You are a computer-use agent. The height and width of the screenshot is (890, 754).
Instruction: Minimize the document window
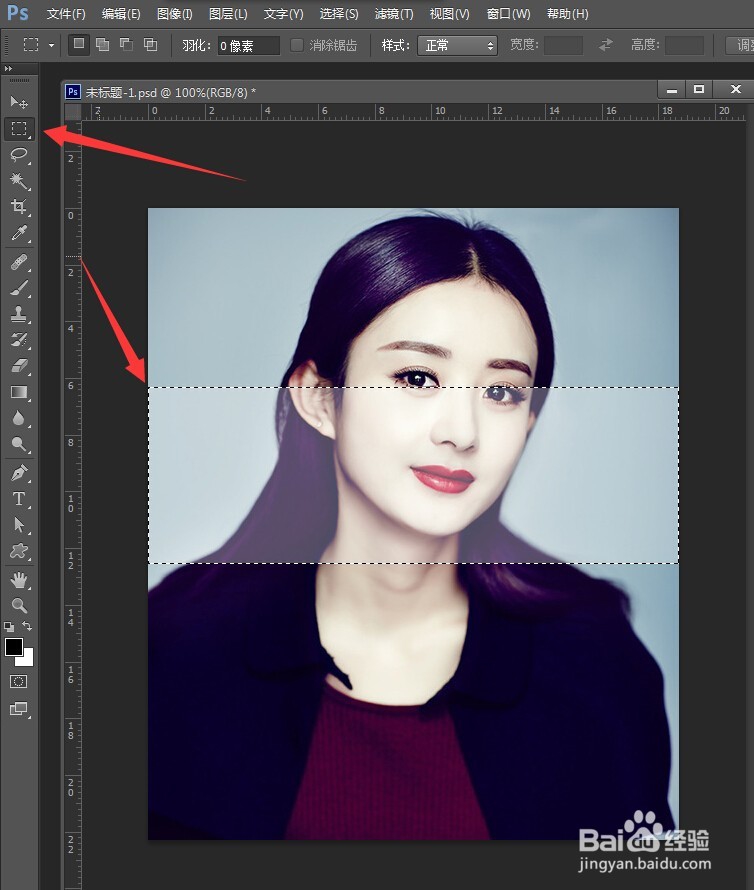672,90
